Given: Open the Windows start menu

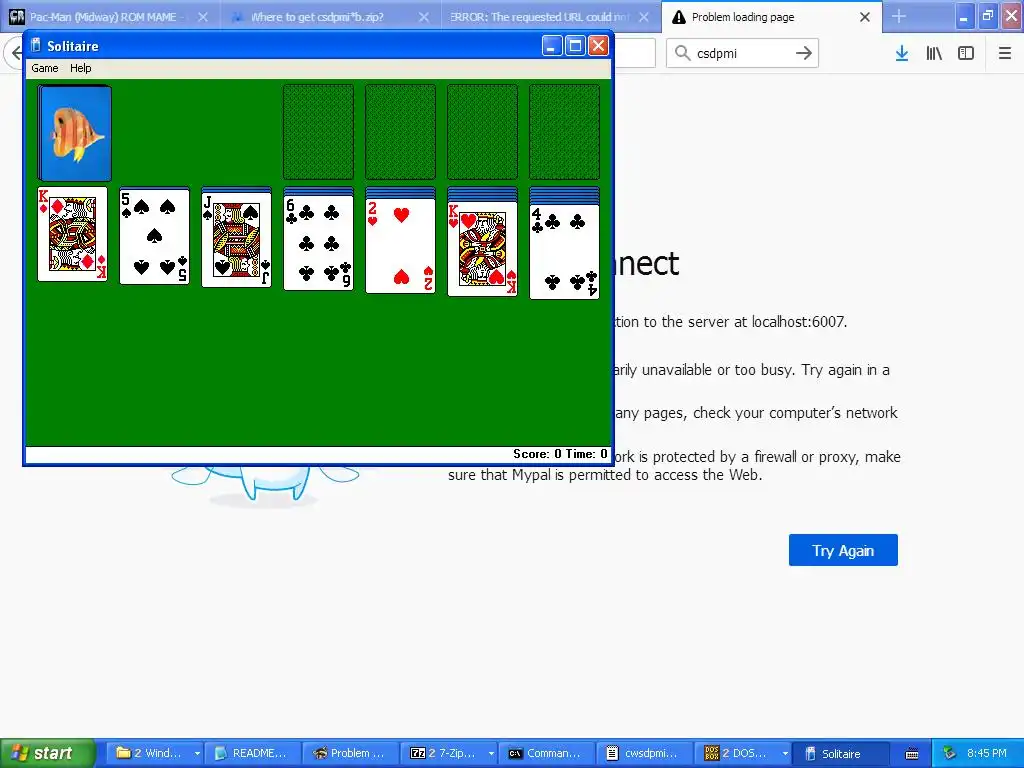Looking at the screenshot, I should coord(48,753).
